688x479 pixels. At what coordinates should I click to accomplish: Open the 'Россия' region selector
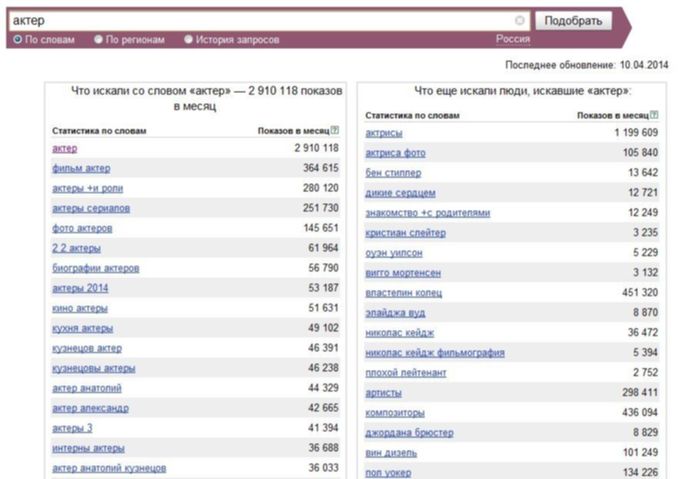513,39
